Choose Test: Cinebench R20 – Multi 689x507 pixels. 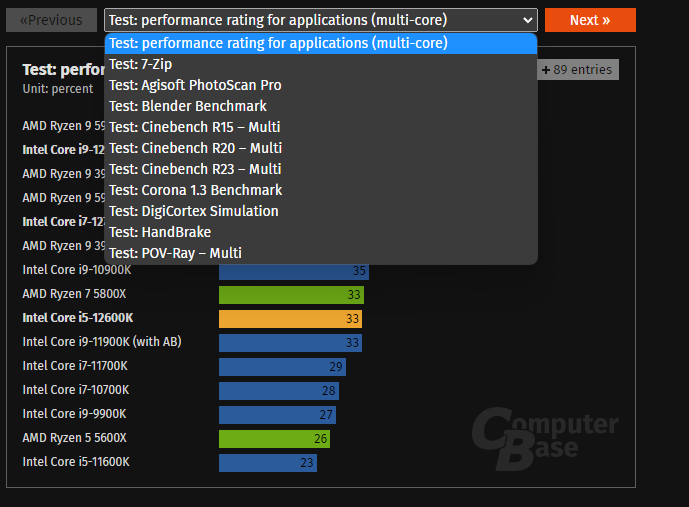(x=321, y=148)
